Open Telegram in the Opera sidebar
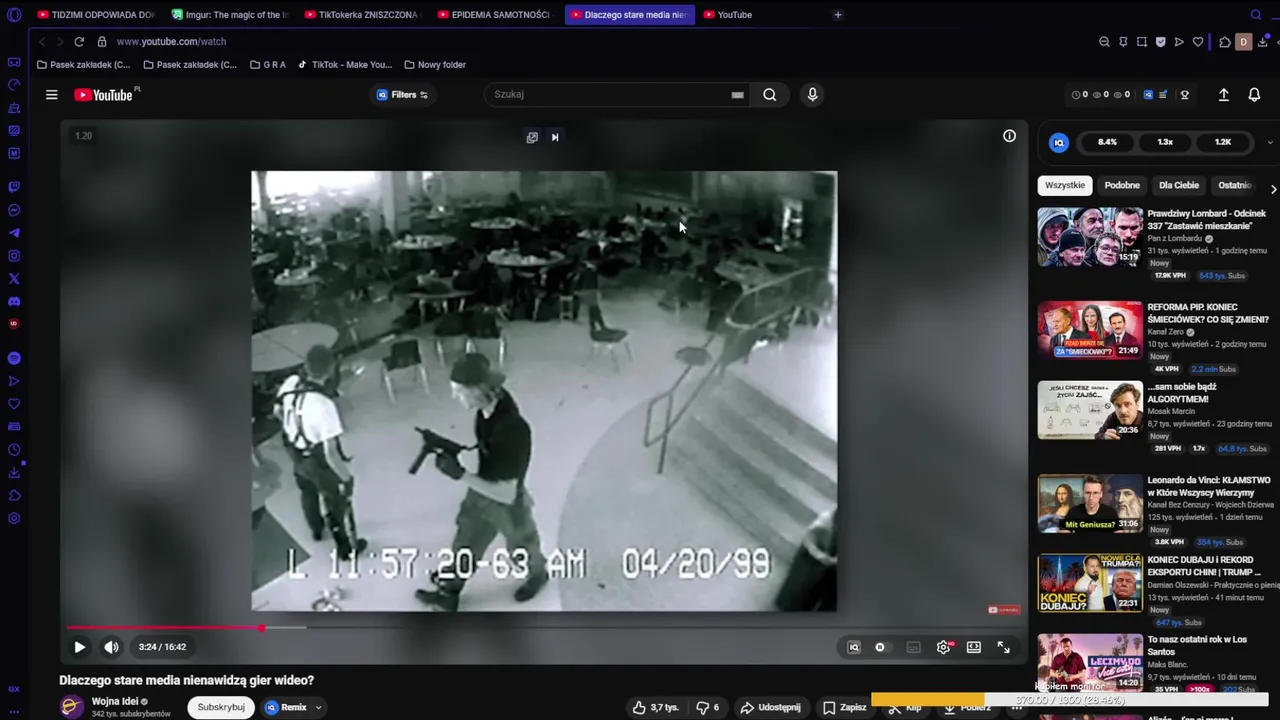 (14, 233)
